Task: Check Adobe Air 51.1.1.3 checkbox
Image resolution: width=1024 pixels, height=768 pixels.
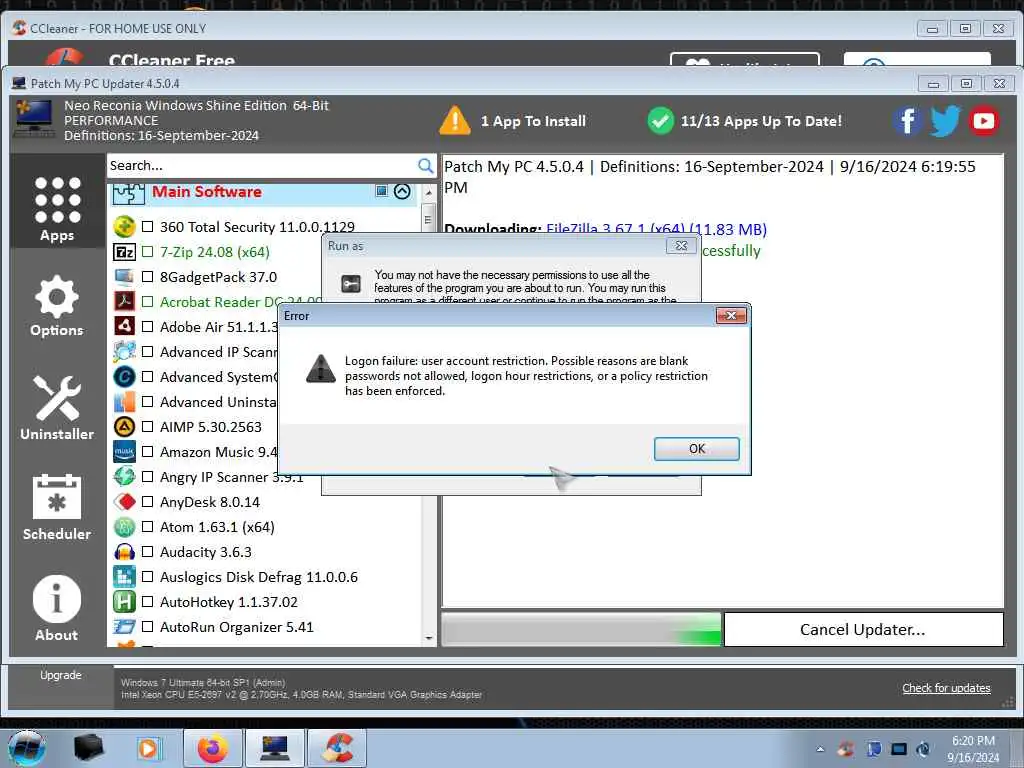Action: click(148, 327)
